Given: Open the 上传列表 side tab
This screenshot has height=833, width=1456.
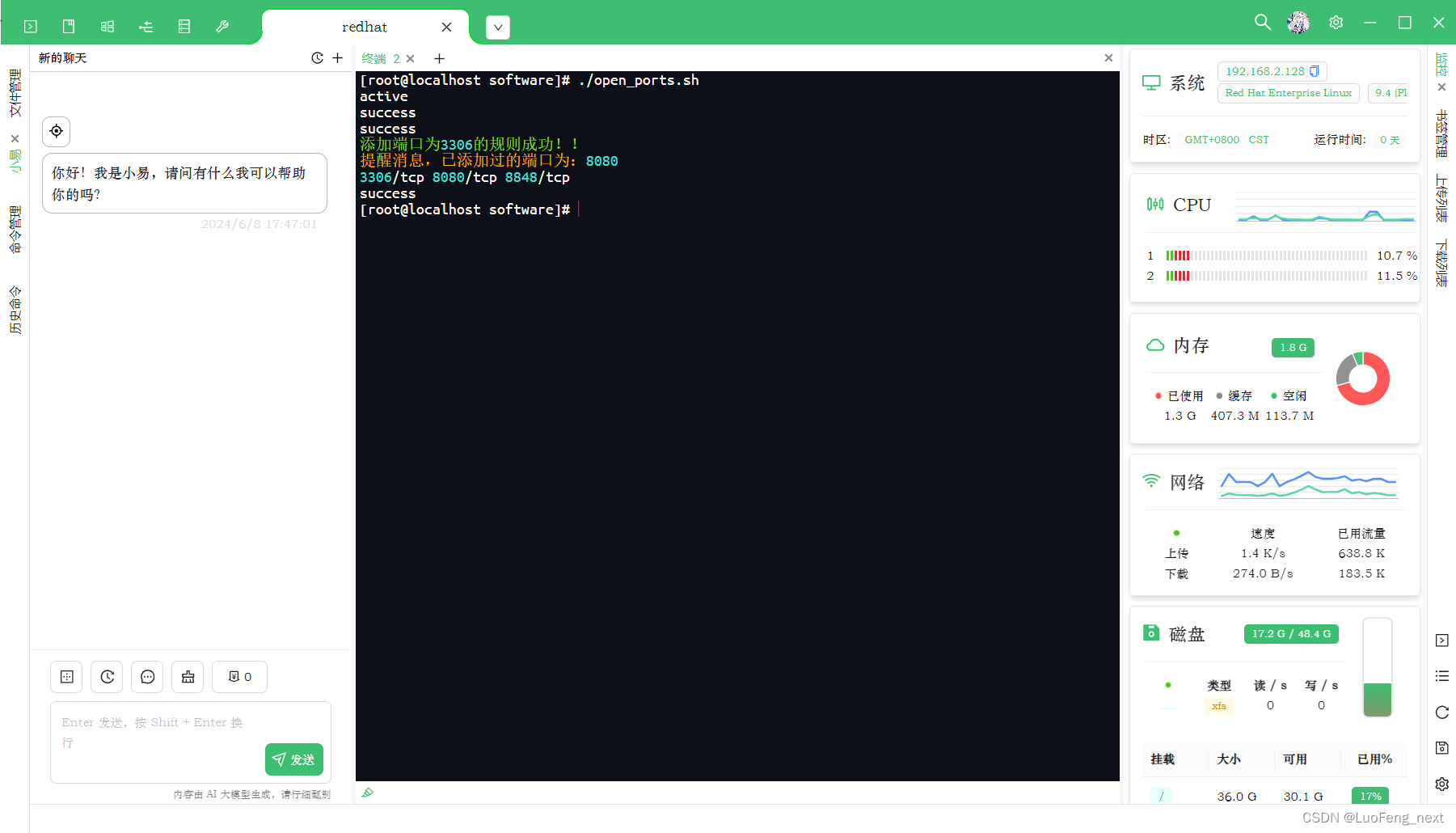Looking at the screenshot, I should [x=1441, y=198].
